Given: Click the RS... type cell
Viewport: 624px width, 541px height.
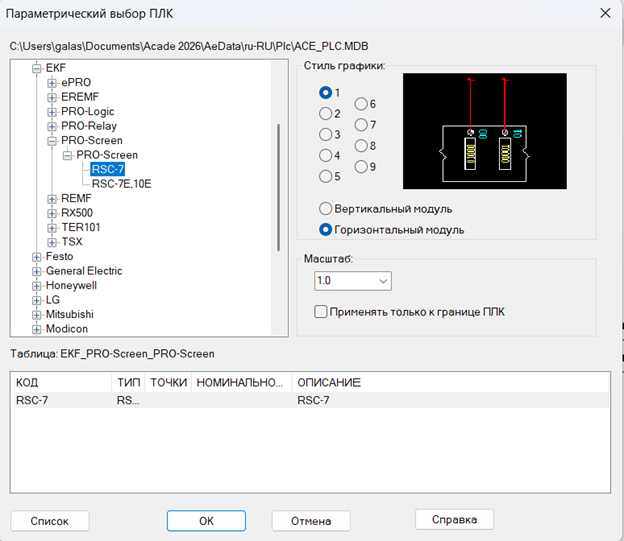Looking at the screenshot, I should (128, 400).
